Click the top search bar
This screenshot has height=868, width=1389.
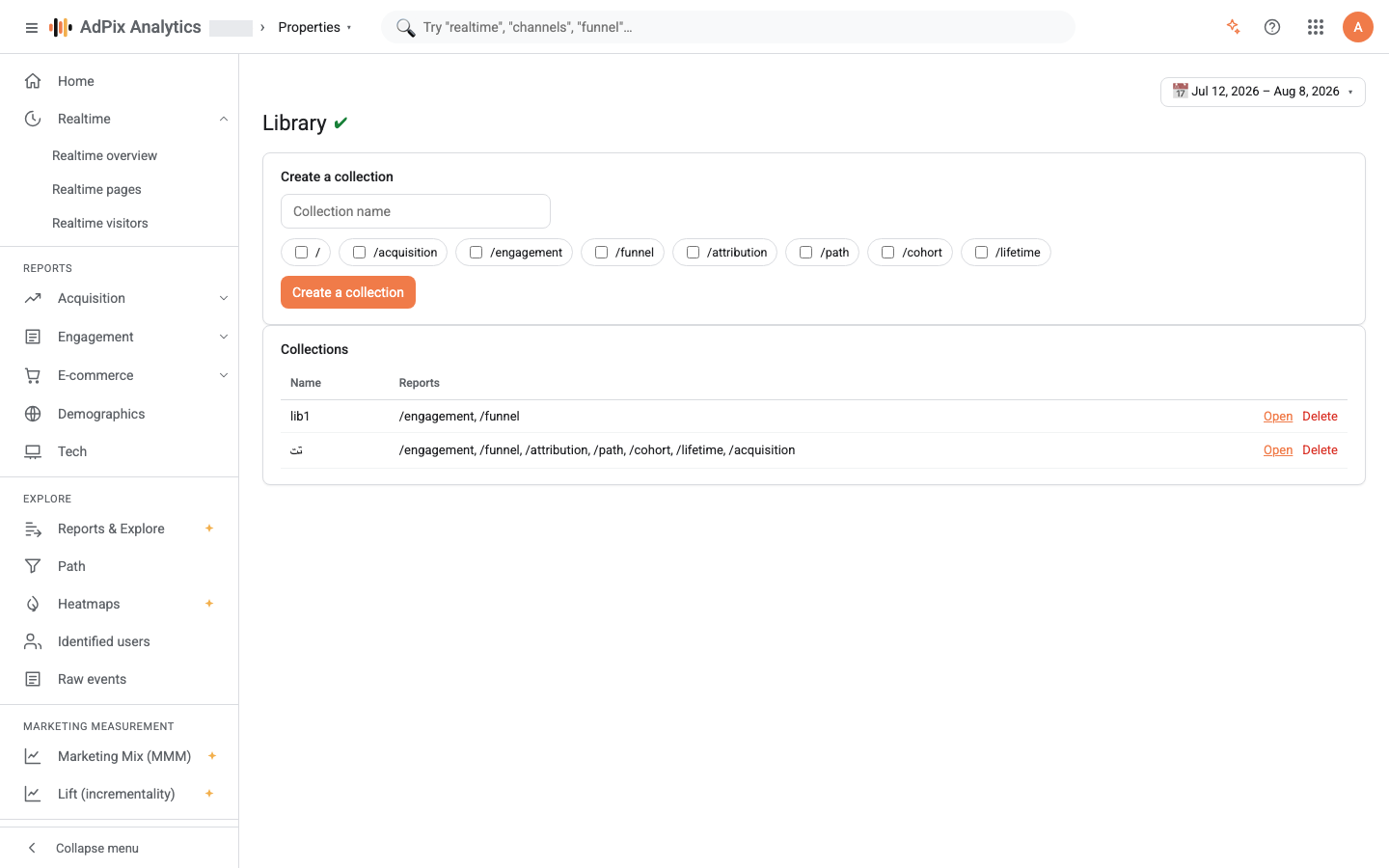728,27
